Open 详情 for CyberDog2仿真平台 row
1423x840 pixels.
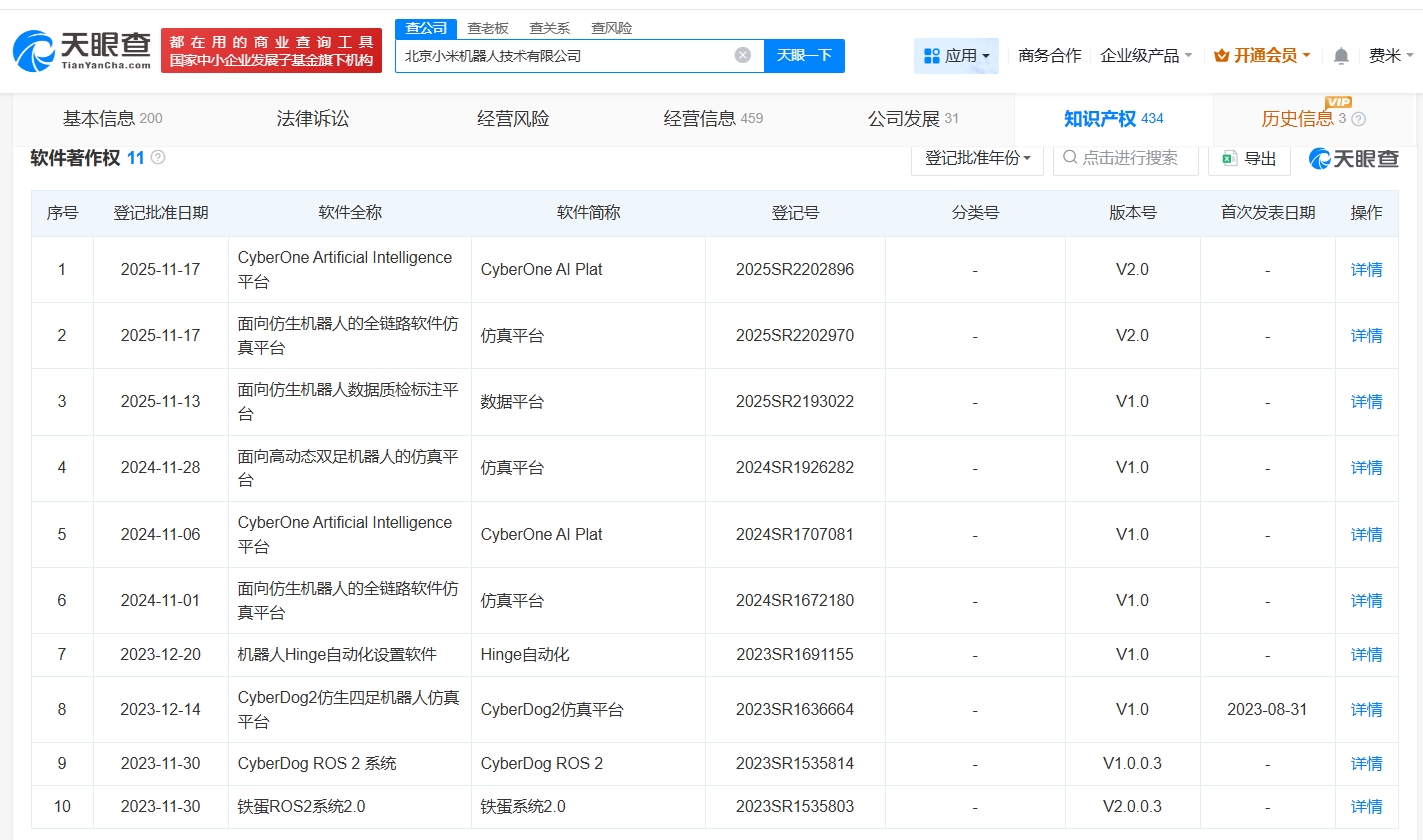coord(1366,710)
